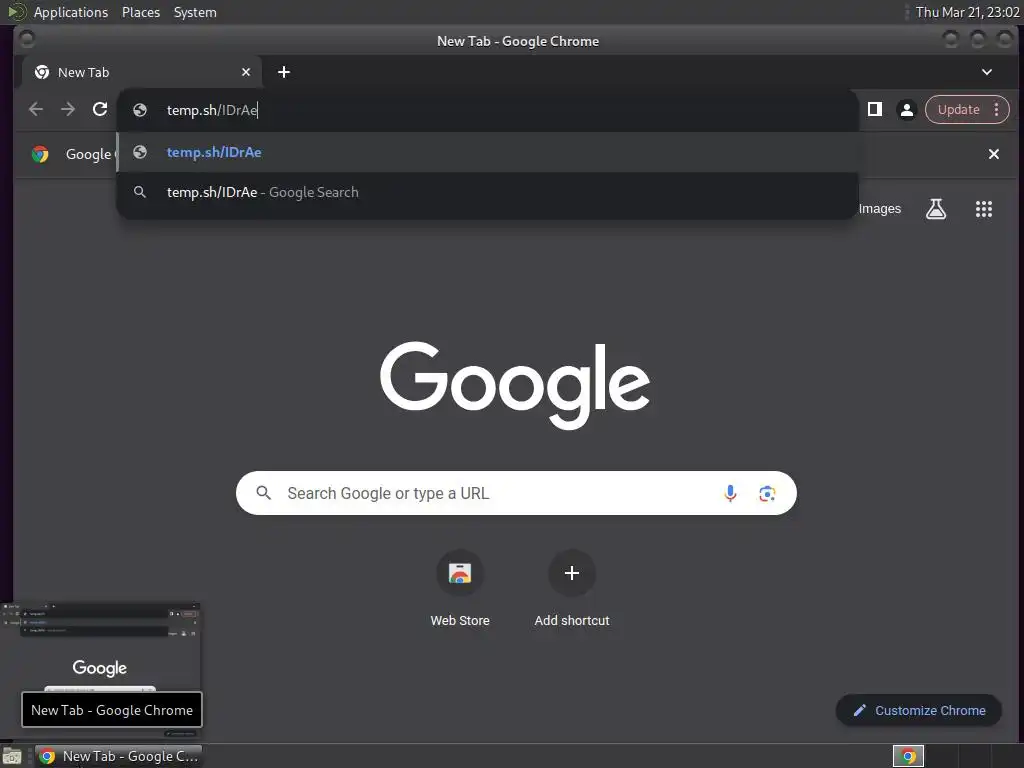Open the Web Store shortcut

pos(460,589)
